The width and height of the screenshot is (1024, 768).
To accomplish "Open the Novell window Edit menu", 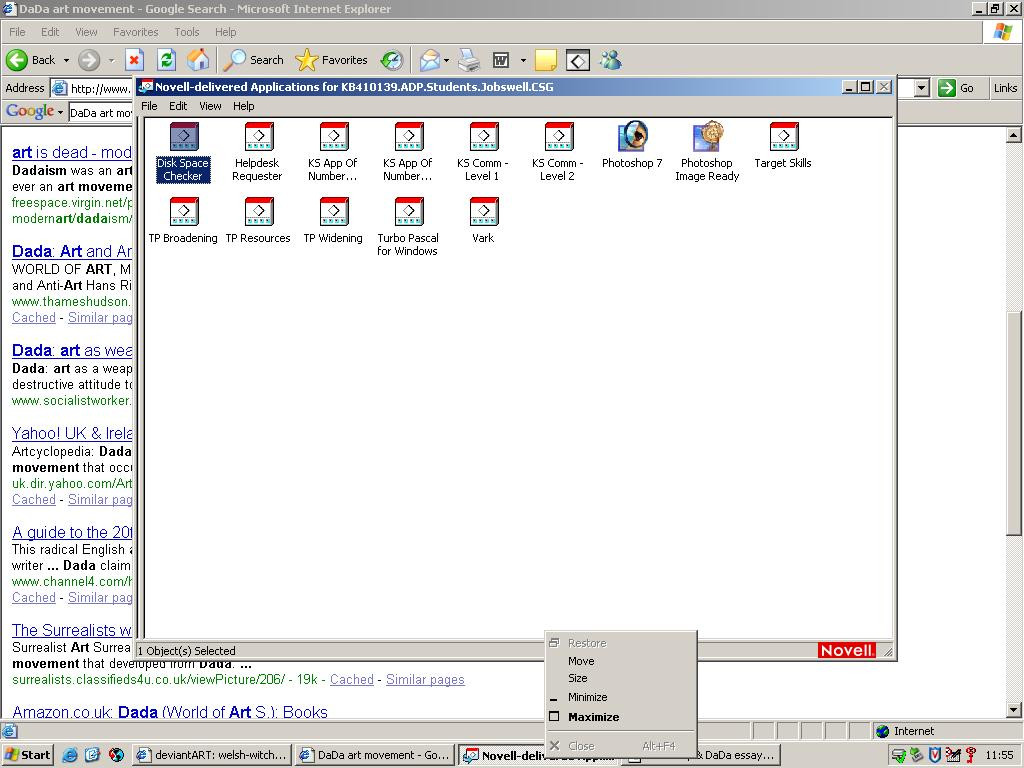I will click(x=178, y=106).
